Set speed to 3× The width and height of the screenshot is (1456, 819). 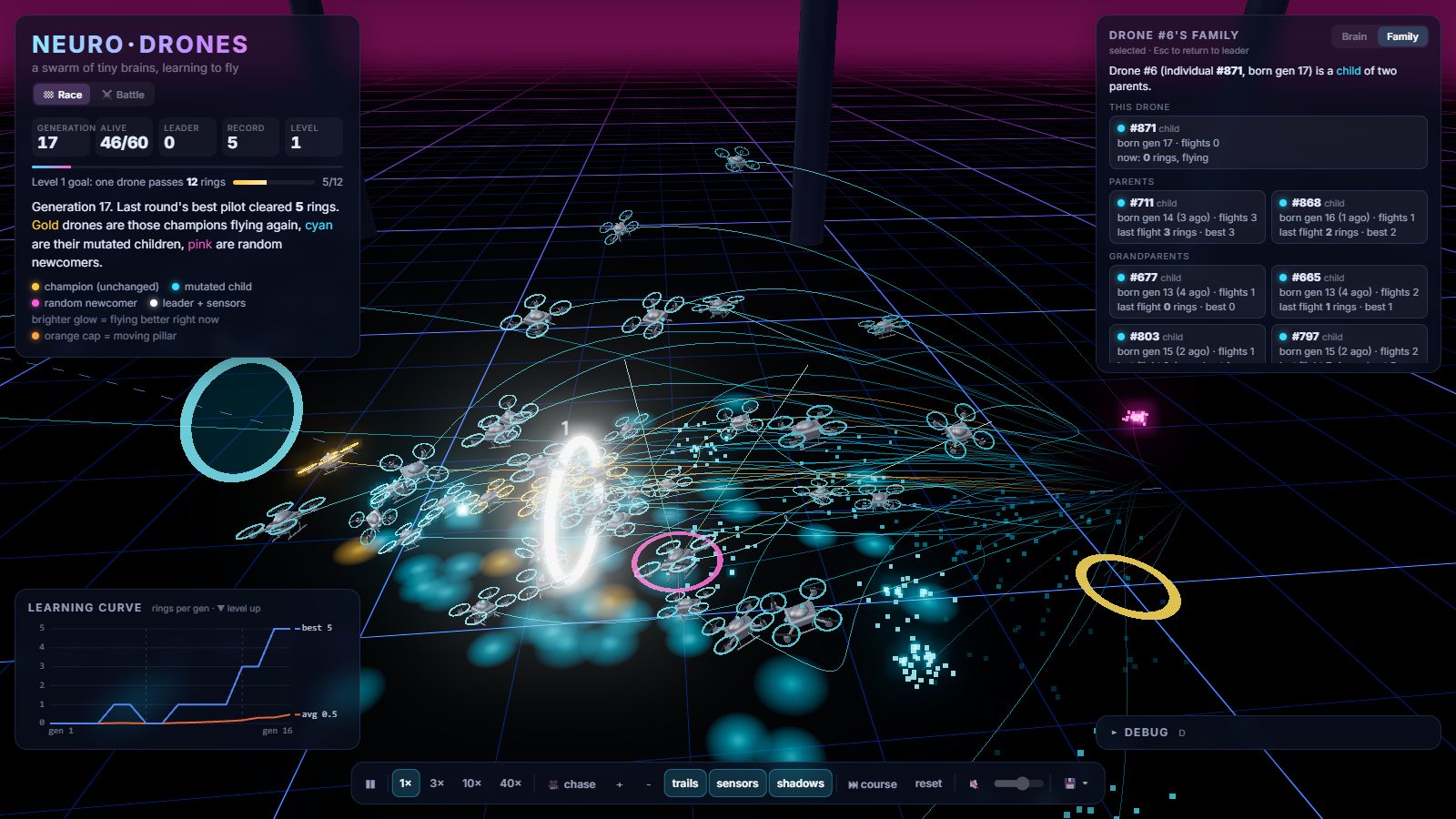437,784
